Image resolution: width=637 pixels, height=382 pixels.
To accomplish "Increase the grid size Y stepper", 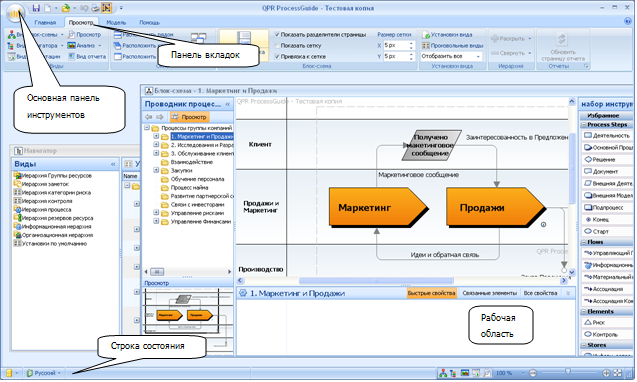I will pos(411,54).
